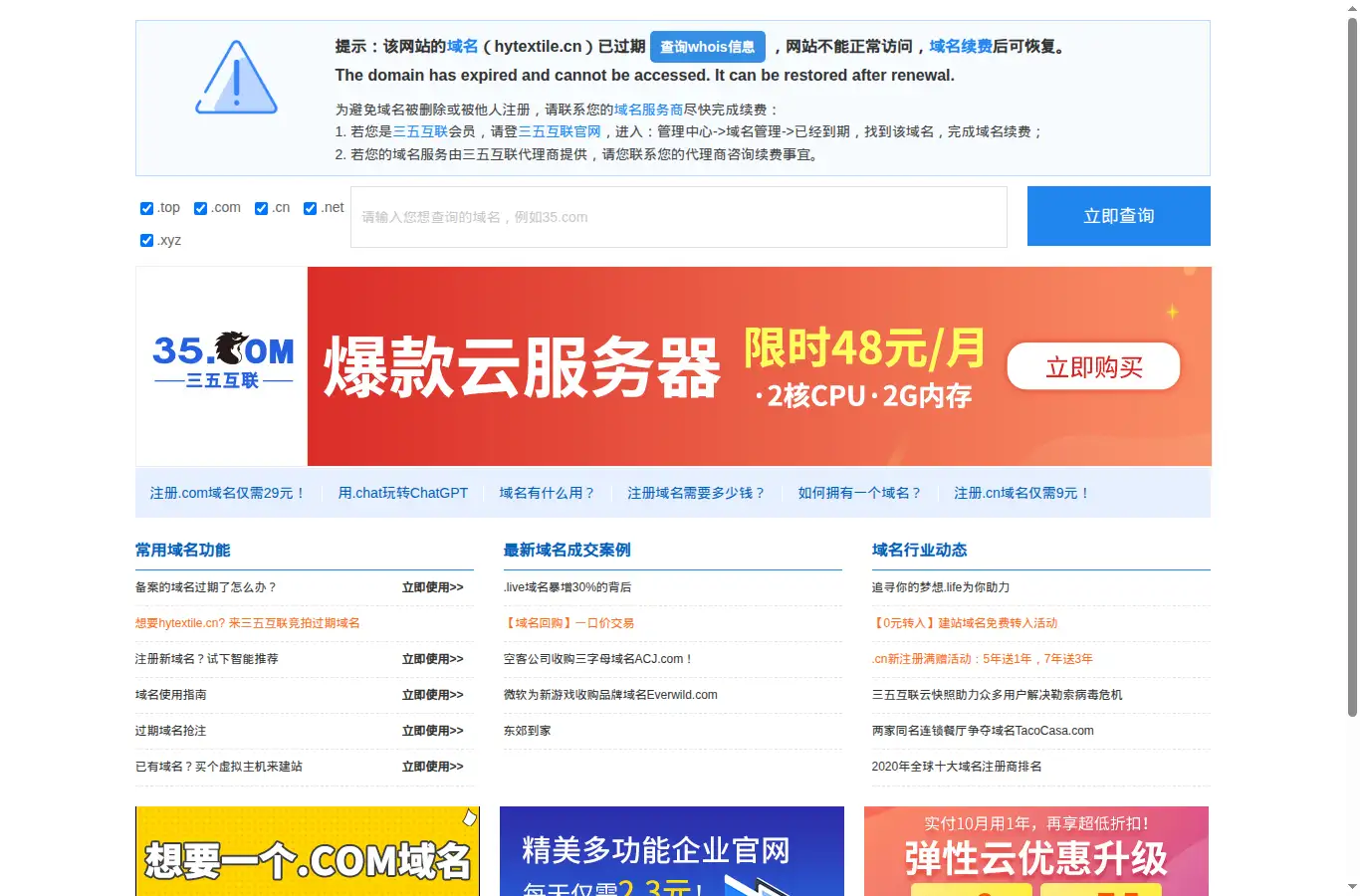The height and width of the screenshot is (896, 1360).
Task: Open the 域名服务商 link
Action: point(648,110)
